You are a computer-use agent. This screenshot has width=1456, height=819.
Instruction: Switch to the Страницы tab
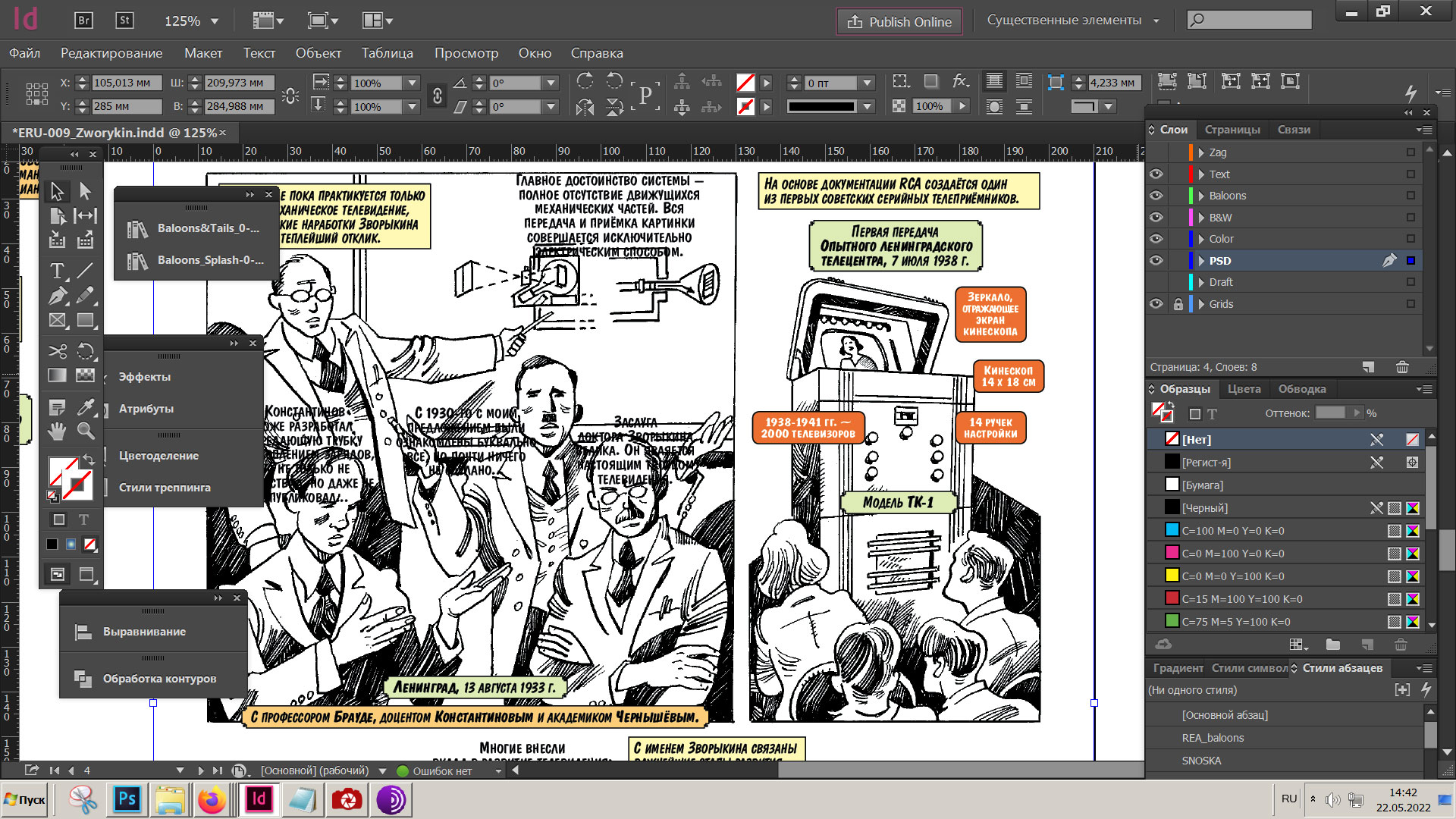click(x=1232, y=130)
